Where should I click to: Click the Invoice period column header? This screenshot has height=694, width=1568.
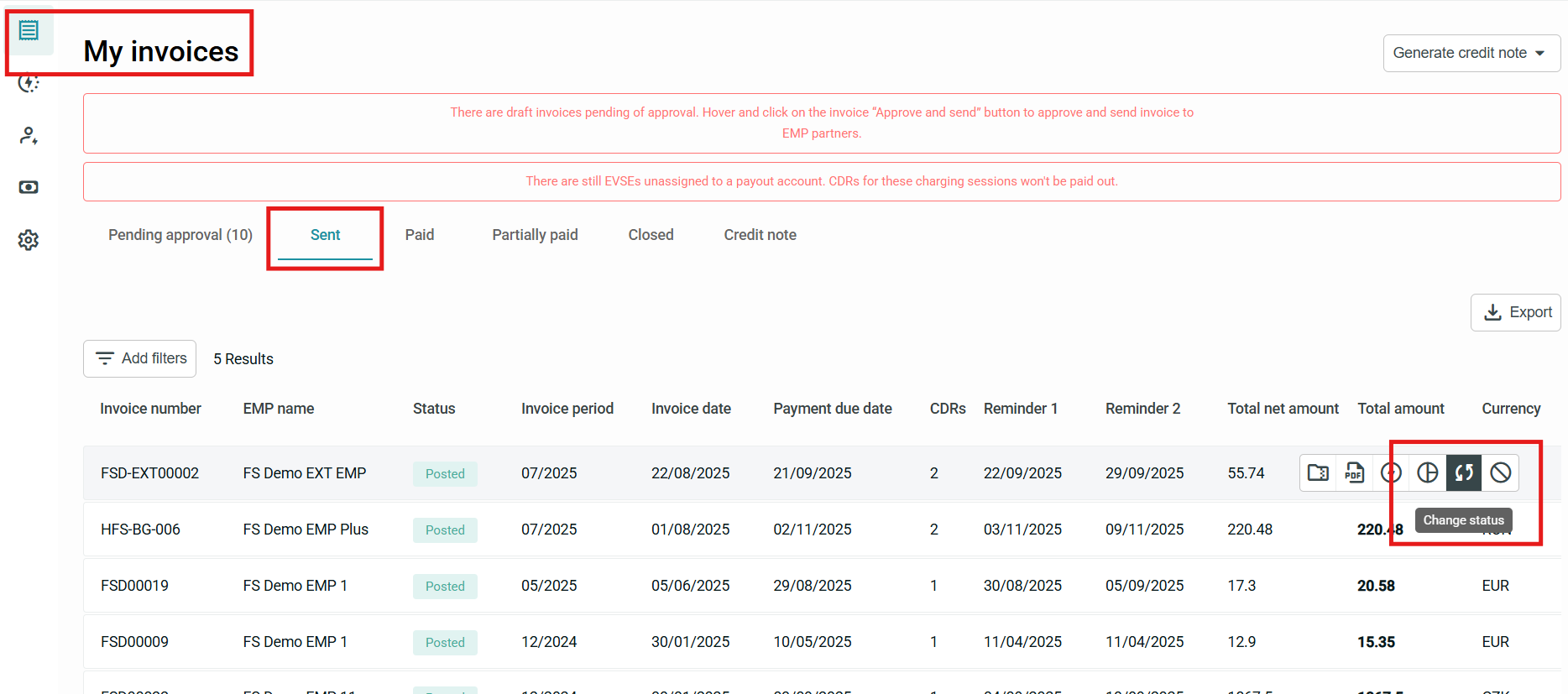[567, 409]
